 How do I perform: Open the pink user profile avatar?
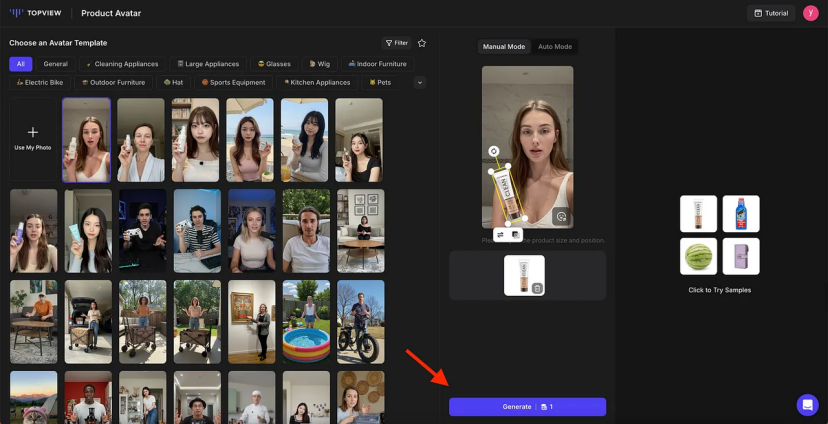coord(811,13)
